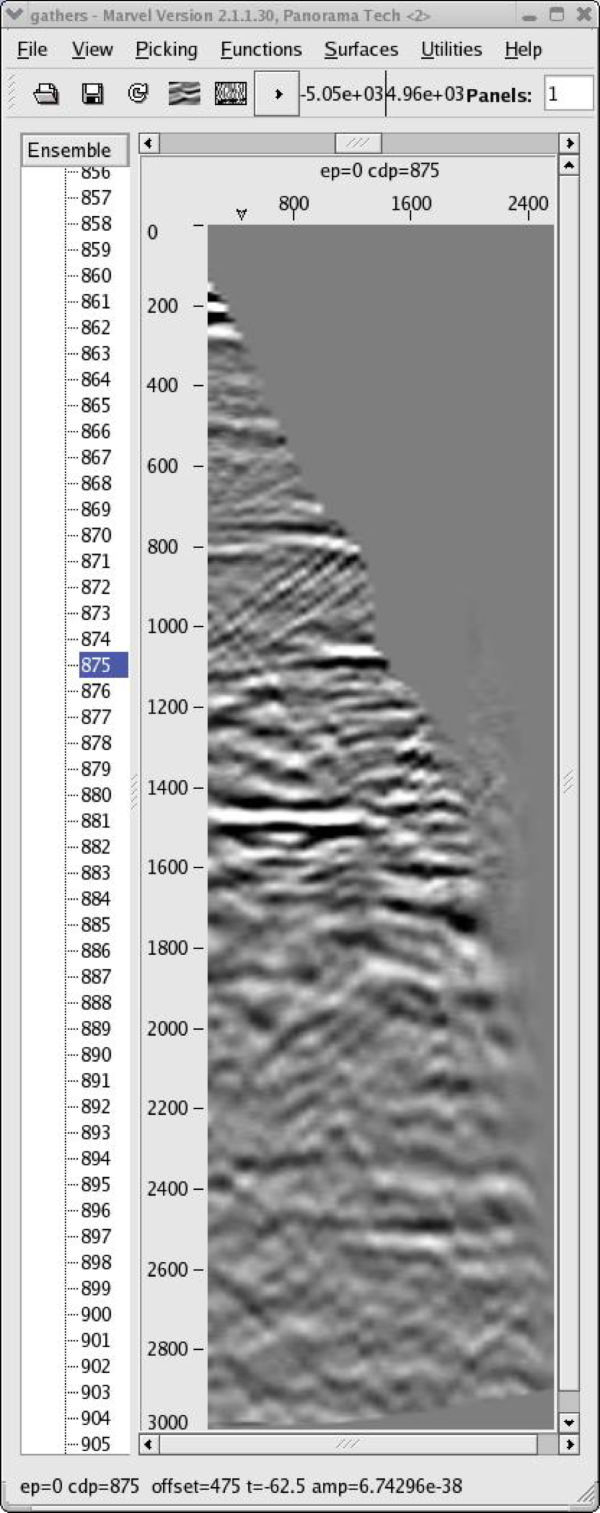Screen dimensions: 600x1513
Task: Click the status bar text offset=475
Action: 196,1487
